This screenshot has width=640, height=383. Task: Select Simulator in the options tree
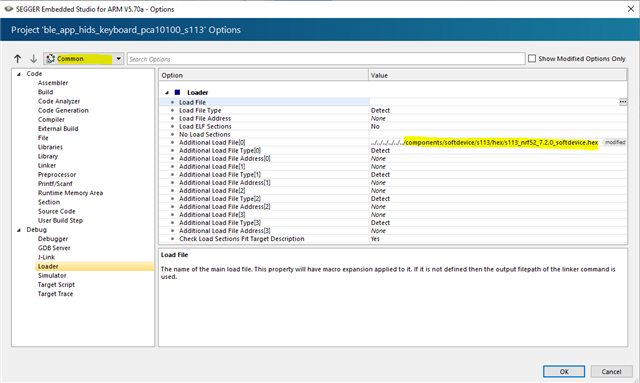tap(52, 276)
